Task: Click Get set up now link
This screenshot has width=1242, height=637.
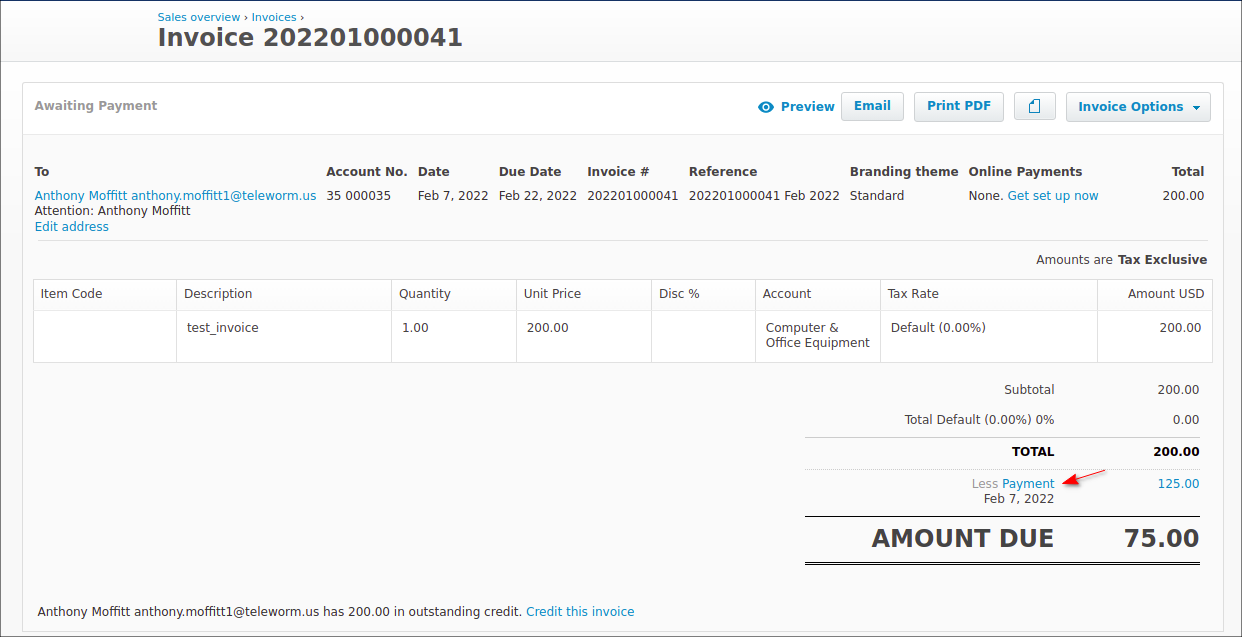Action: (x=1052, y=196)
